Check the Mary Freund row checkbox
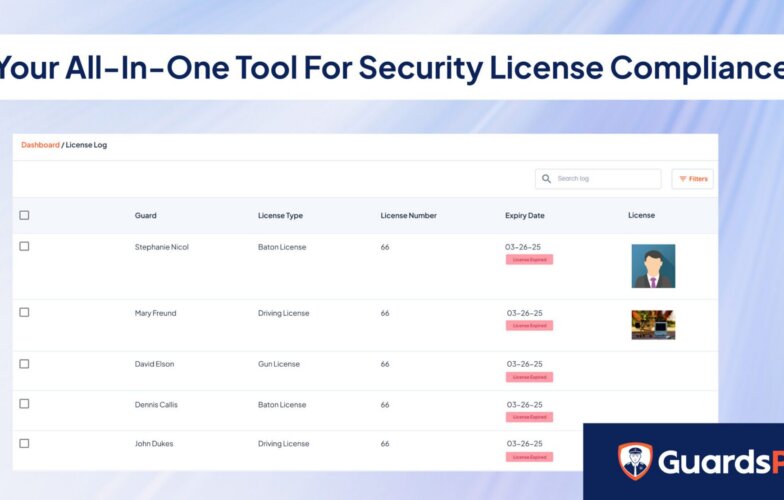The height and width of the screenshot is (500, 784). tap(24, 312)
